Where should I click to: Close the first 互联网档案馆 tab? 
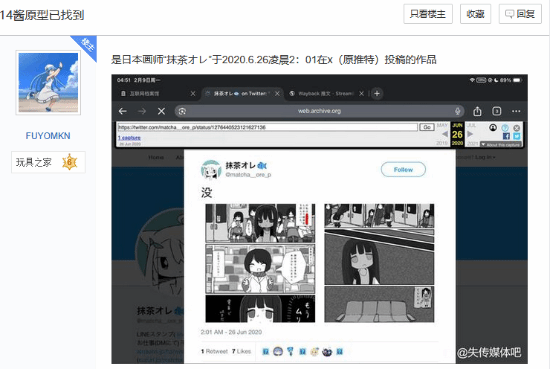(x=193, y=94)
